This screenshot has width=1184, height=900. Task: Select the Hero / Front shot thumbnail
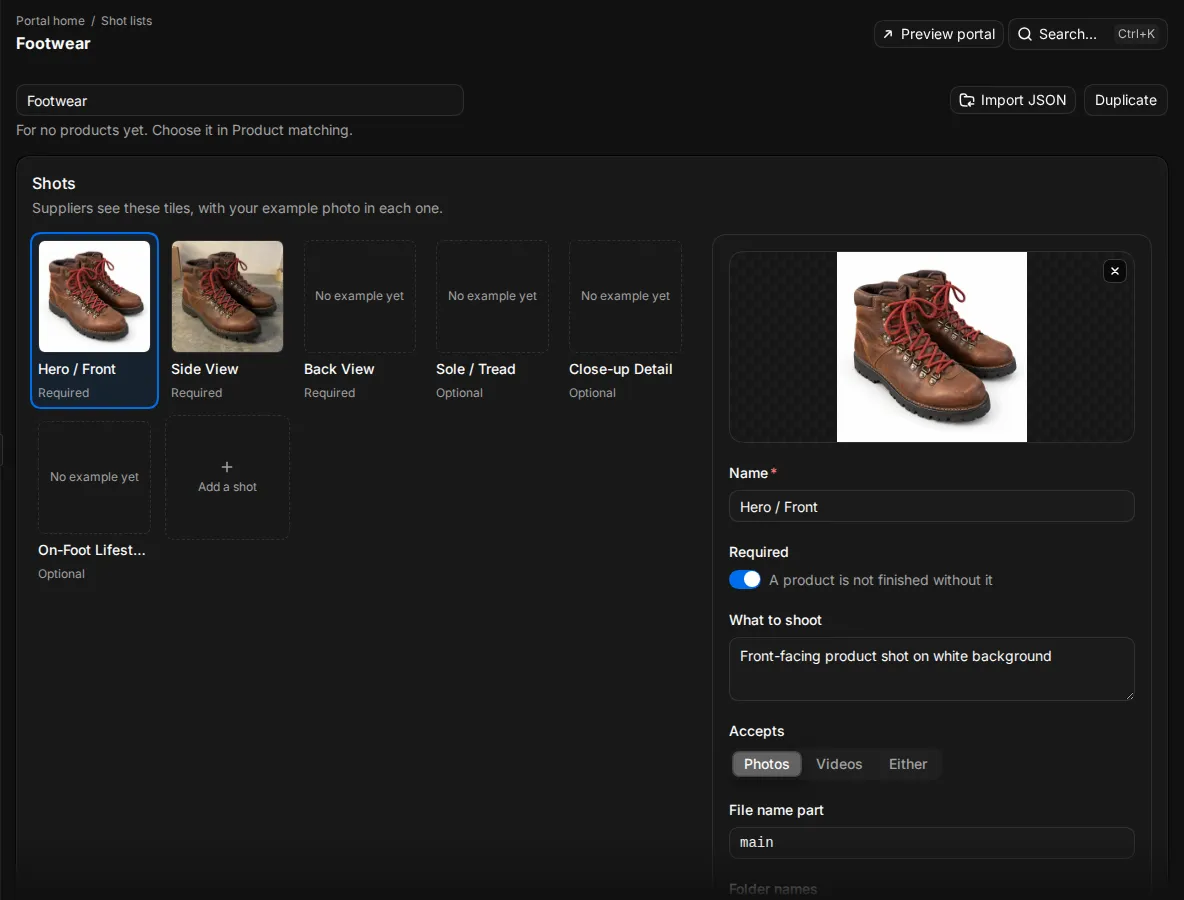[94, 296]
